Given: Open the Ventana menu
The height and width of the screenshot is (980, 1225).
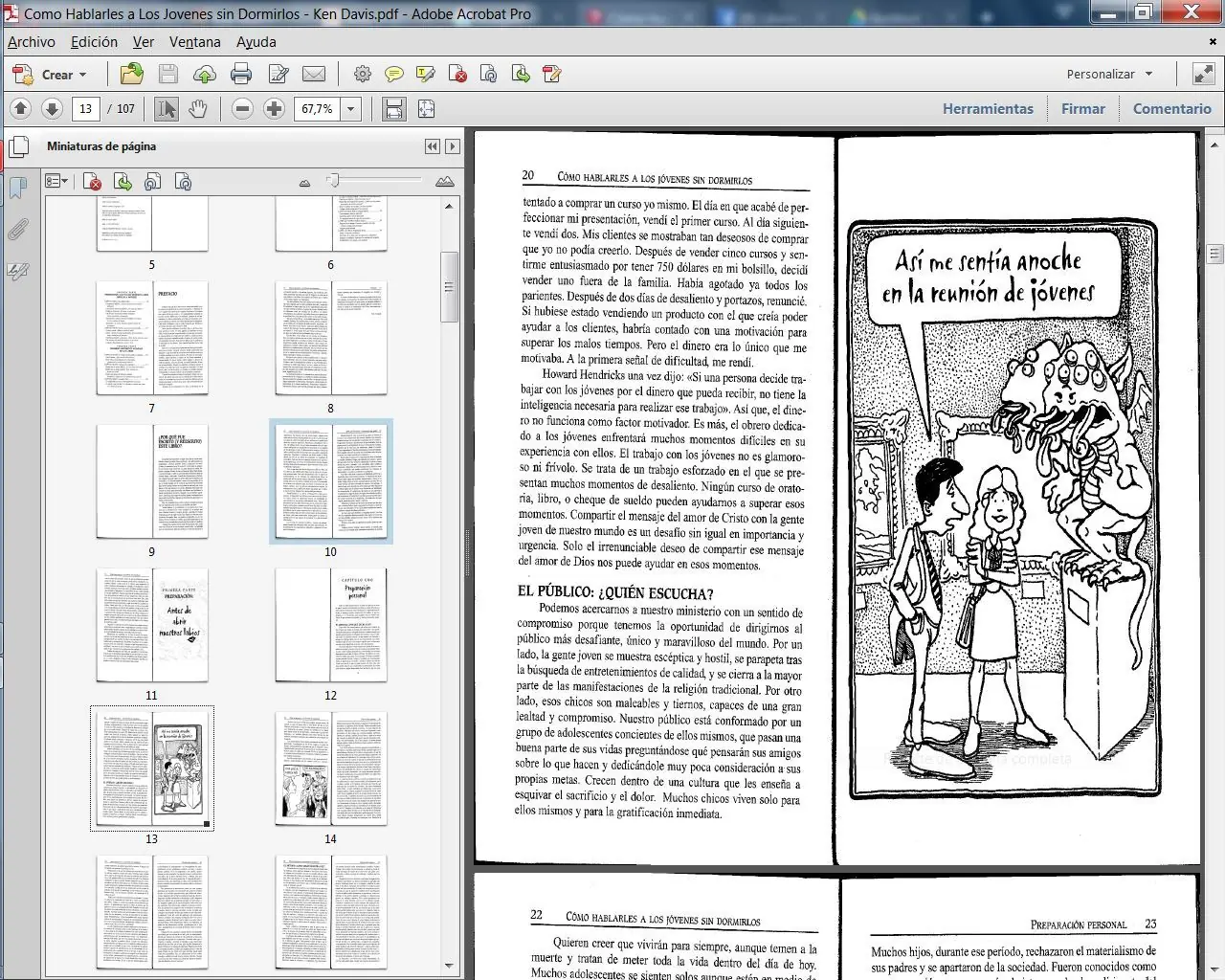Looking at the screenshot, I should [x=195, y=42].
